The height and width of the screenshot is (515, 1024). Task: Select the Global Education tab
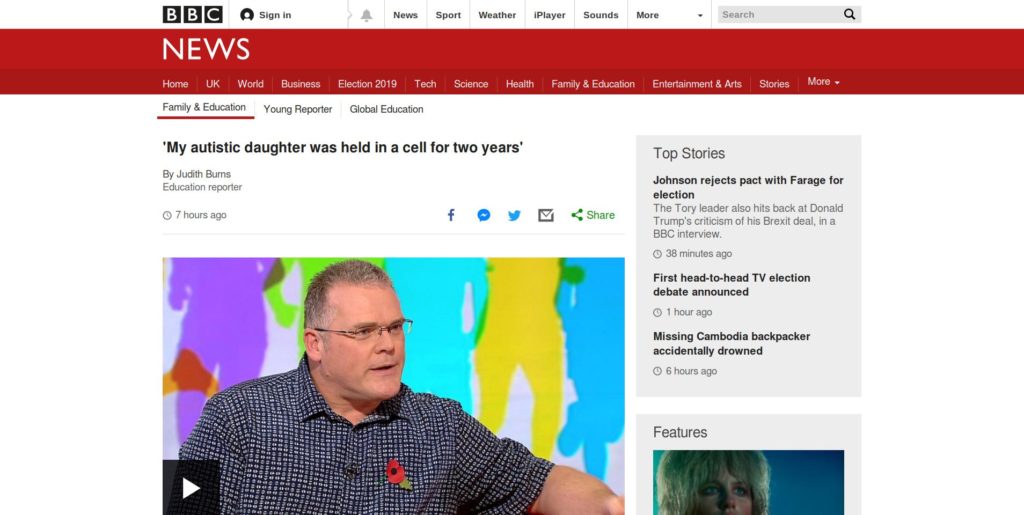click(387, 109)
